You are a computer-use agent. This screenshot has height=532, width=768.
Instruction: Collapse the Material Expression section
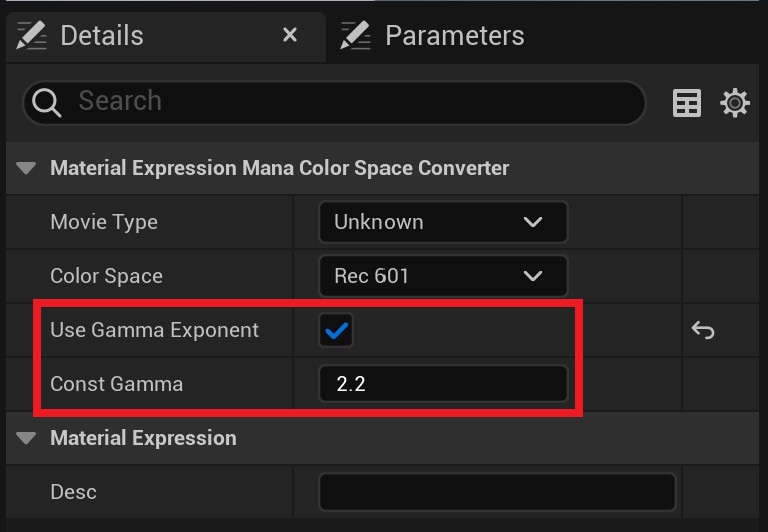point(26,438)
